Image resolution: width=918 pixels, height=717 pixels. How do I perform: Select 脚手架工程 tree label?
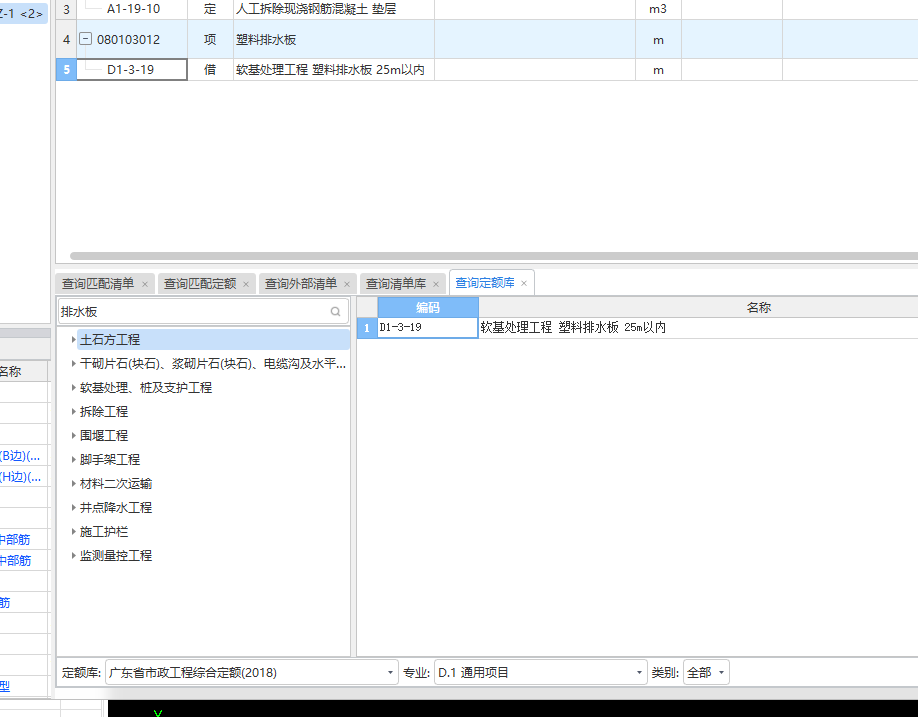(110, 459)
